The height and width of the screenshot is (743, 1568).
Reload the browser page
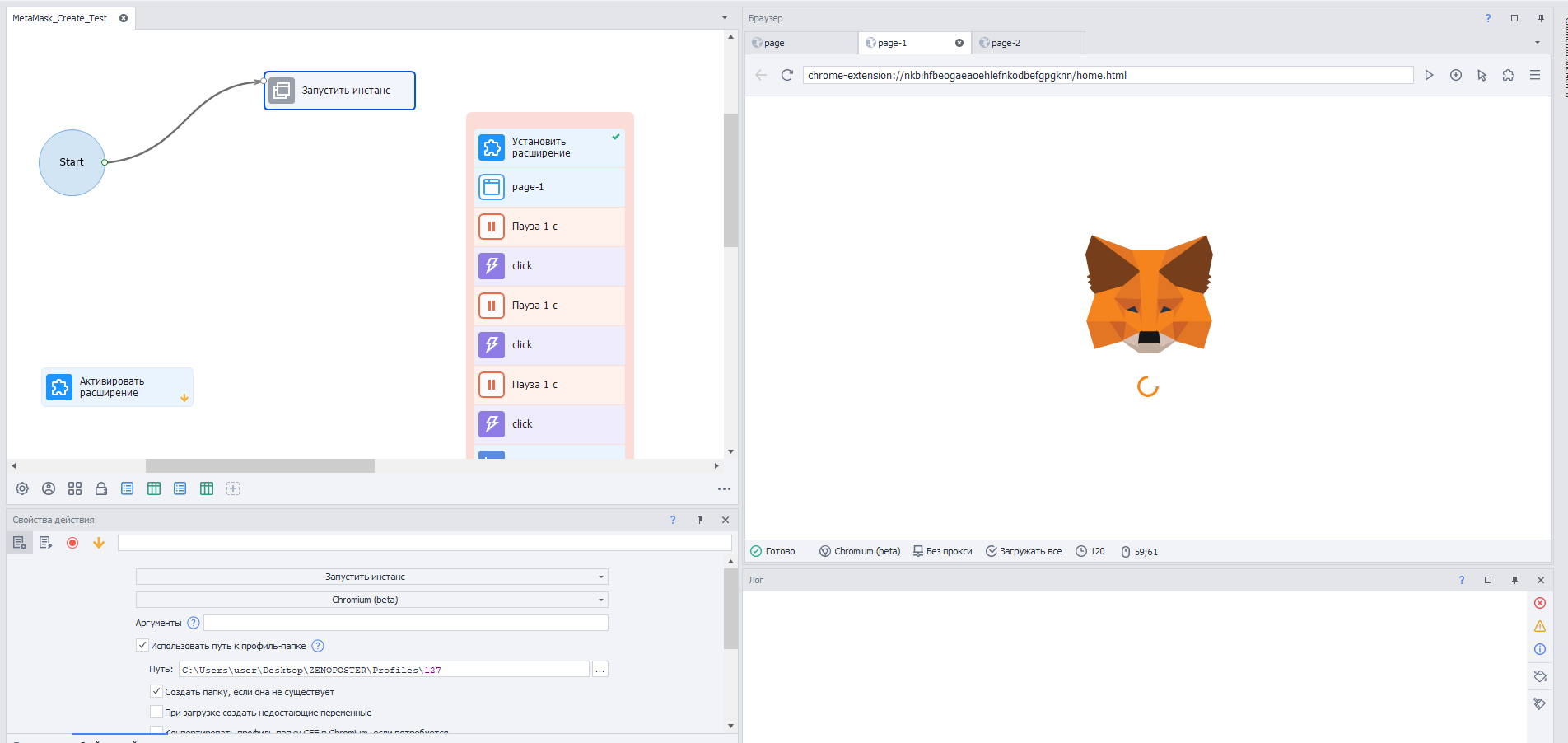[787, 75]
